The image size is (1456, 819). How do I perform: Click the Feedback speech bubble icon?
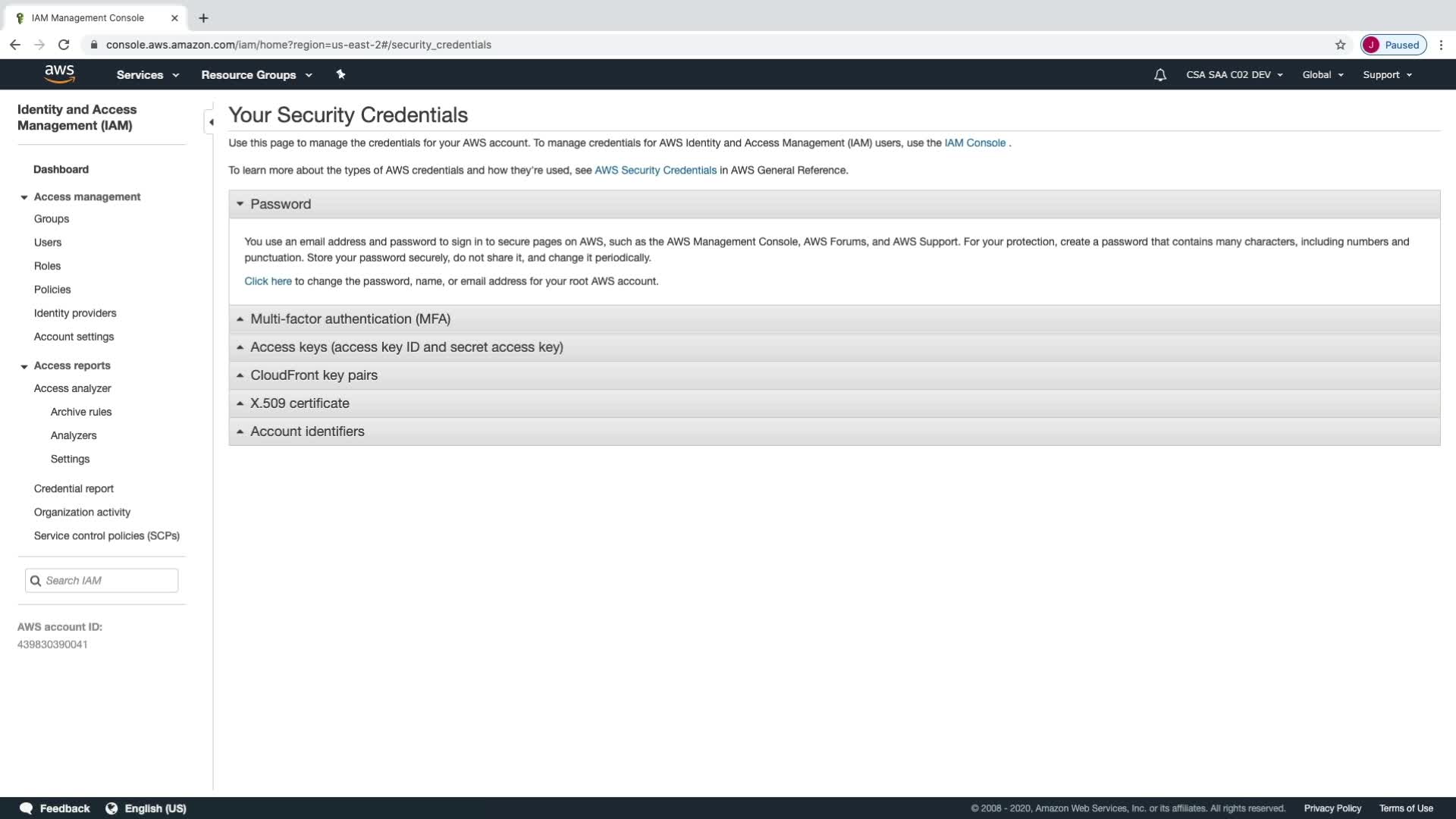pos(26,808)
